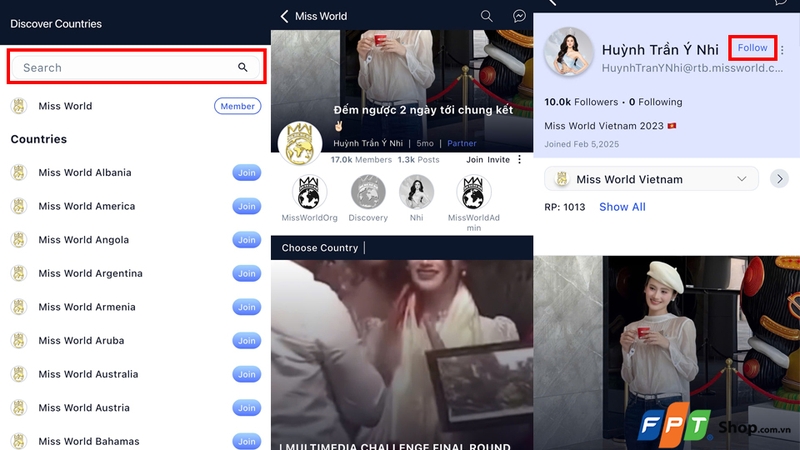Join Miss World Bahamas
The height and width of the screenshot is (450, 800).
pos(246,441)
